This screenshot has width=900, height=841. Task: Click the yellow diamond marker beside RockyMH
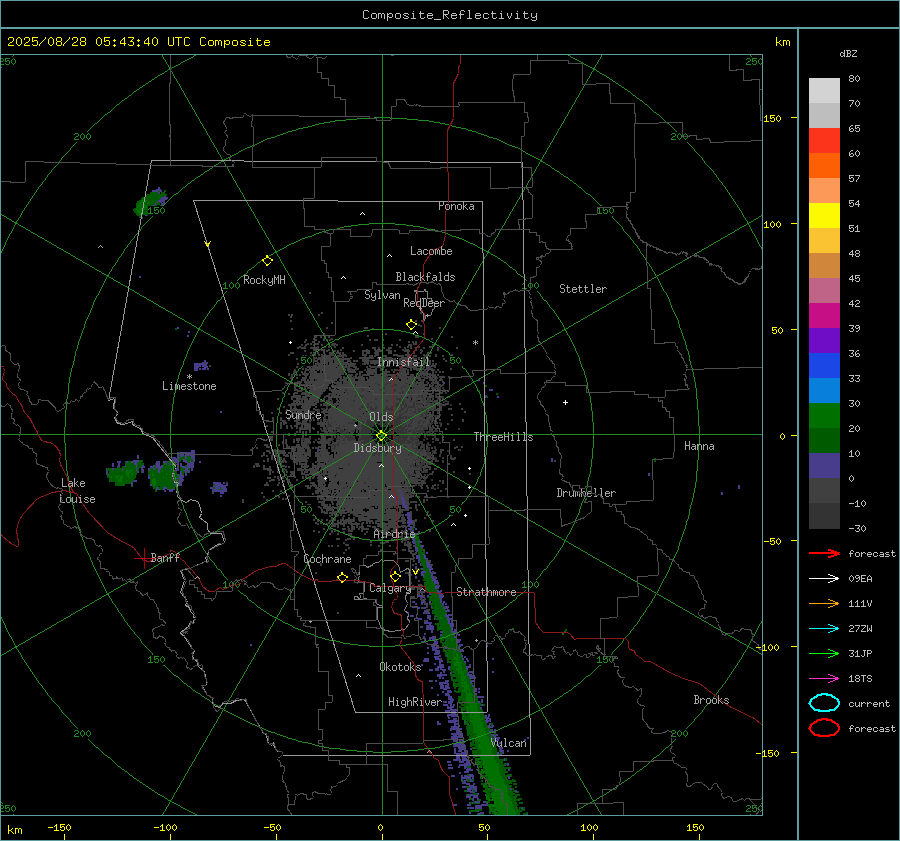point(267,261)
